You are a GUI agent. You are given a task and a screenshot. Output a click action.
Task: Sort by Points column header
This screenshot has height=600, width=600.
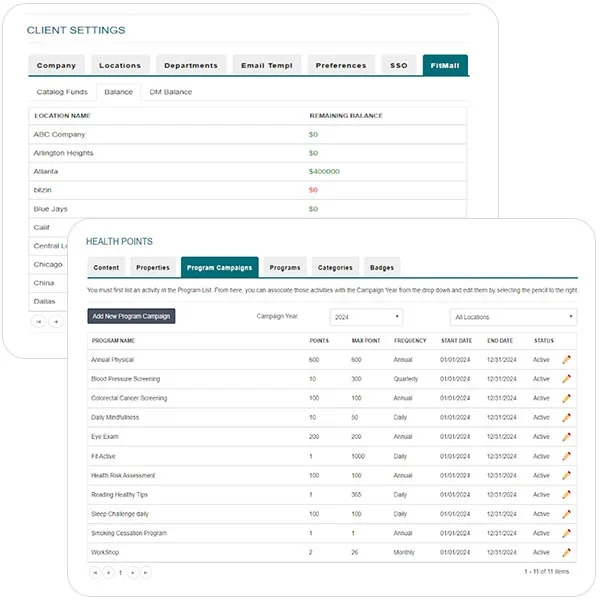(319, 341)
